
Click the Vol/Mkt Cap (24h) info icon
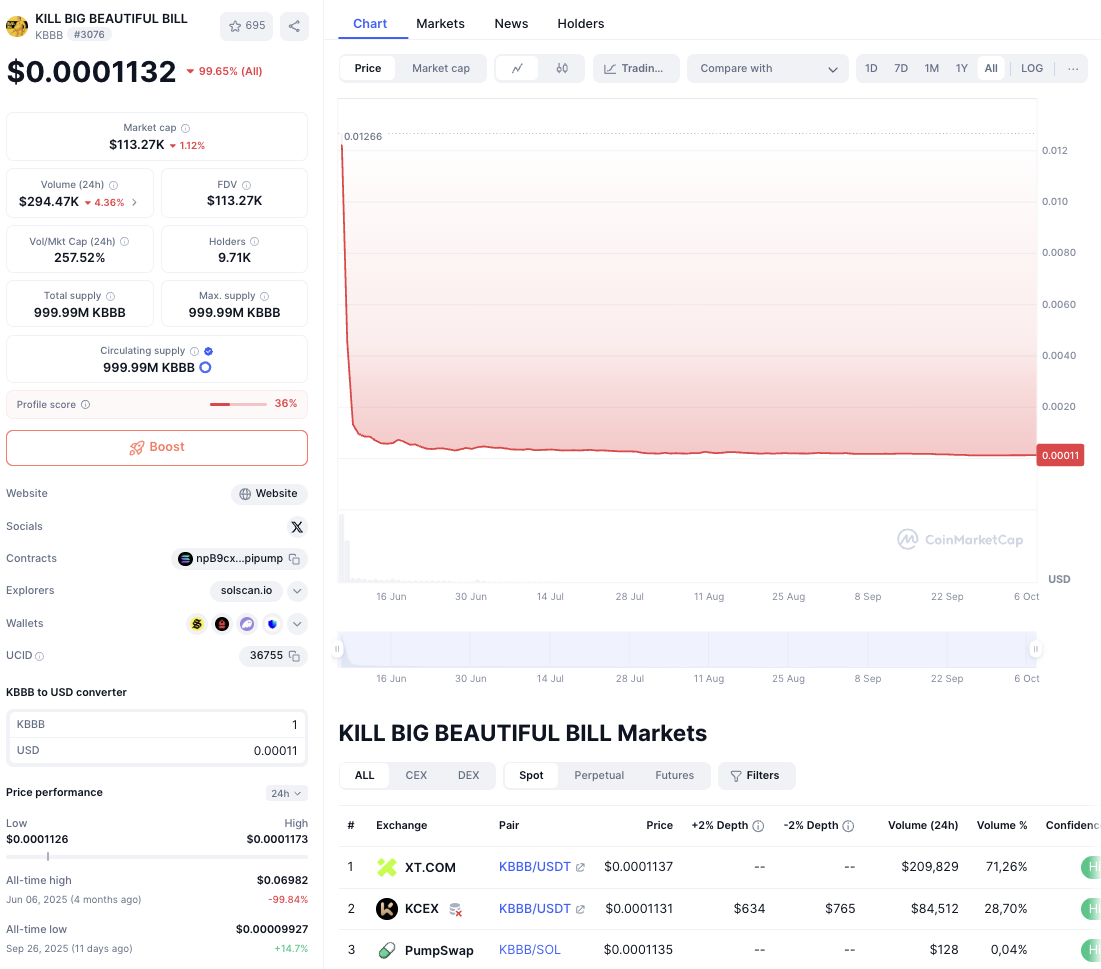[124, 242]
